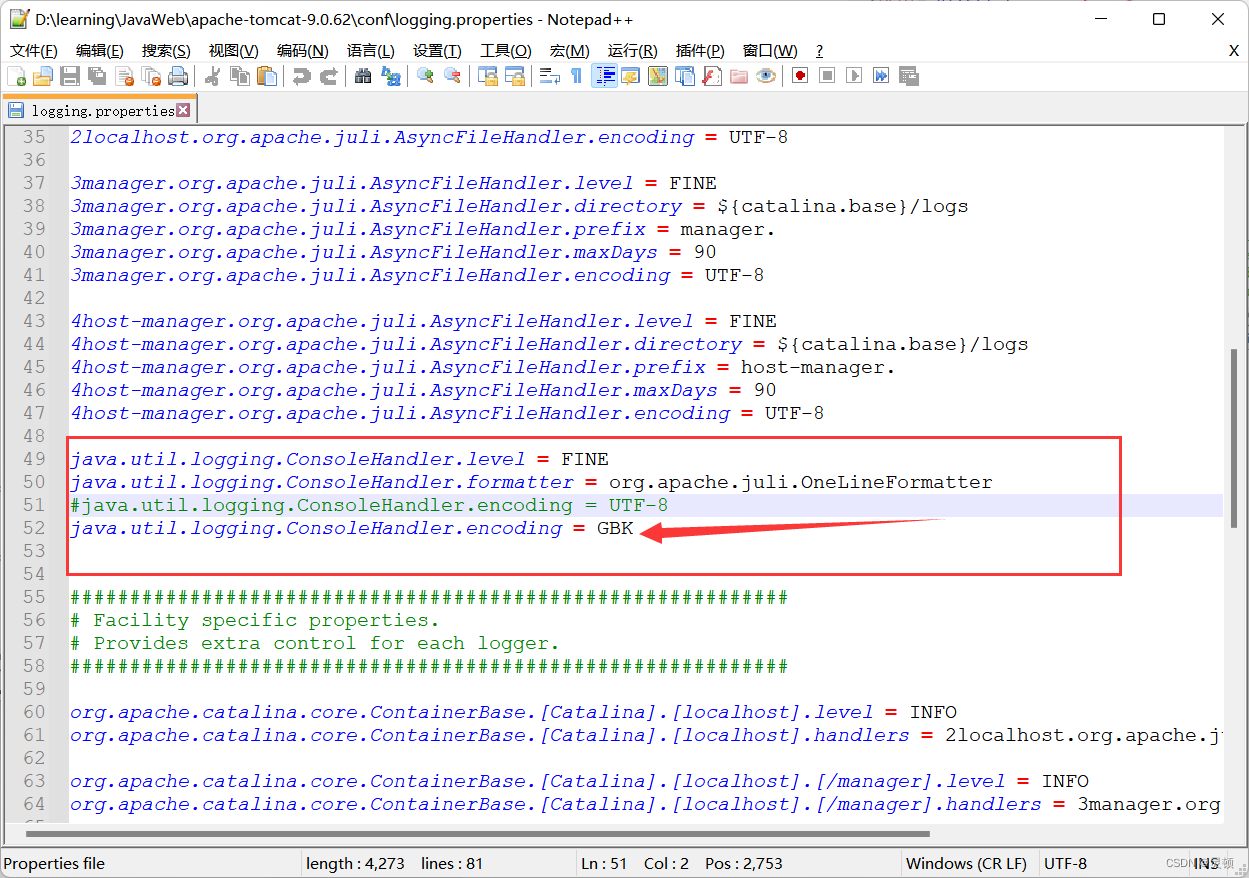Image resolution: width=1249 pixels, height=878 pixels.
Task: Toggle synchronized vertical scrolling
Action: pos(488,76)
